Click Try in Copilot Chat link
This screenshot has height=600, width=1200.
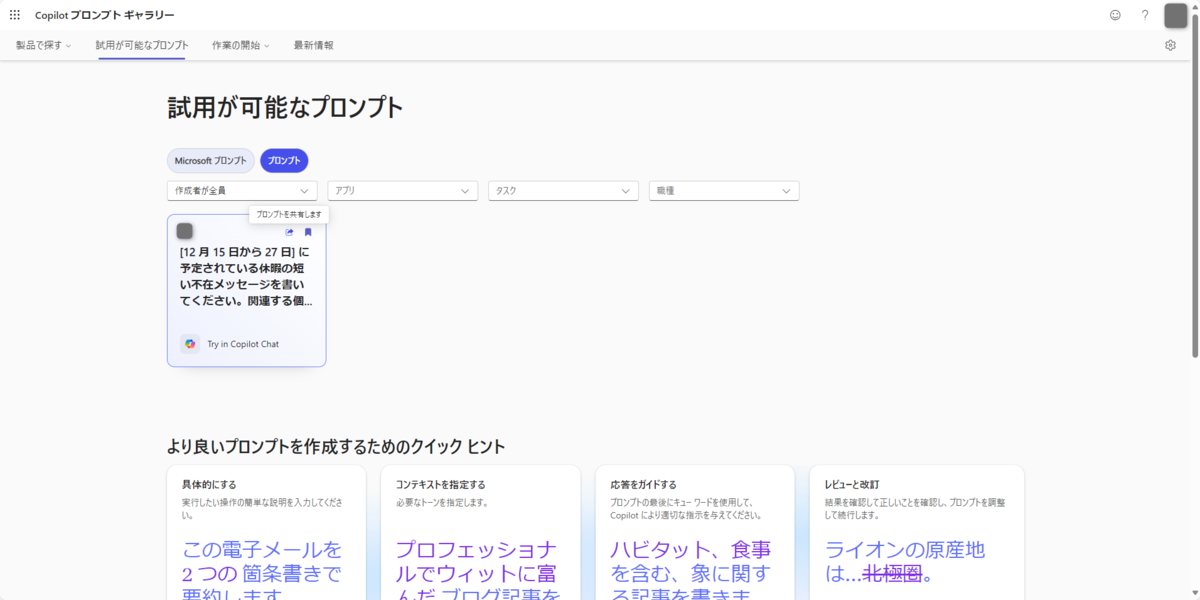(243, 344)
